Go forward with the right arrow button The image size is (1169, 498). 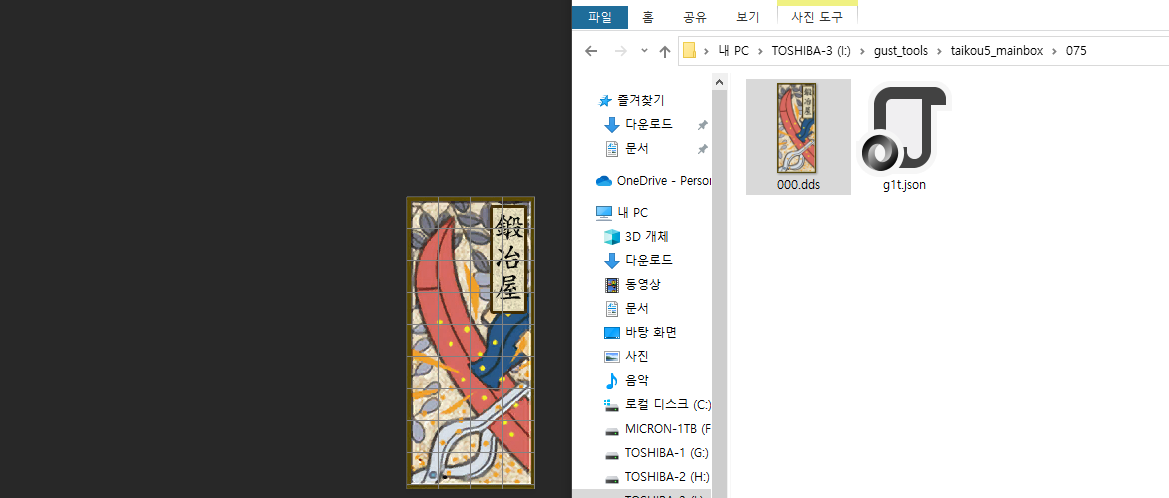[620, 51]
